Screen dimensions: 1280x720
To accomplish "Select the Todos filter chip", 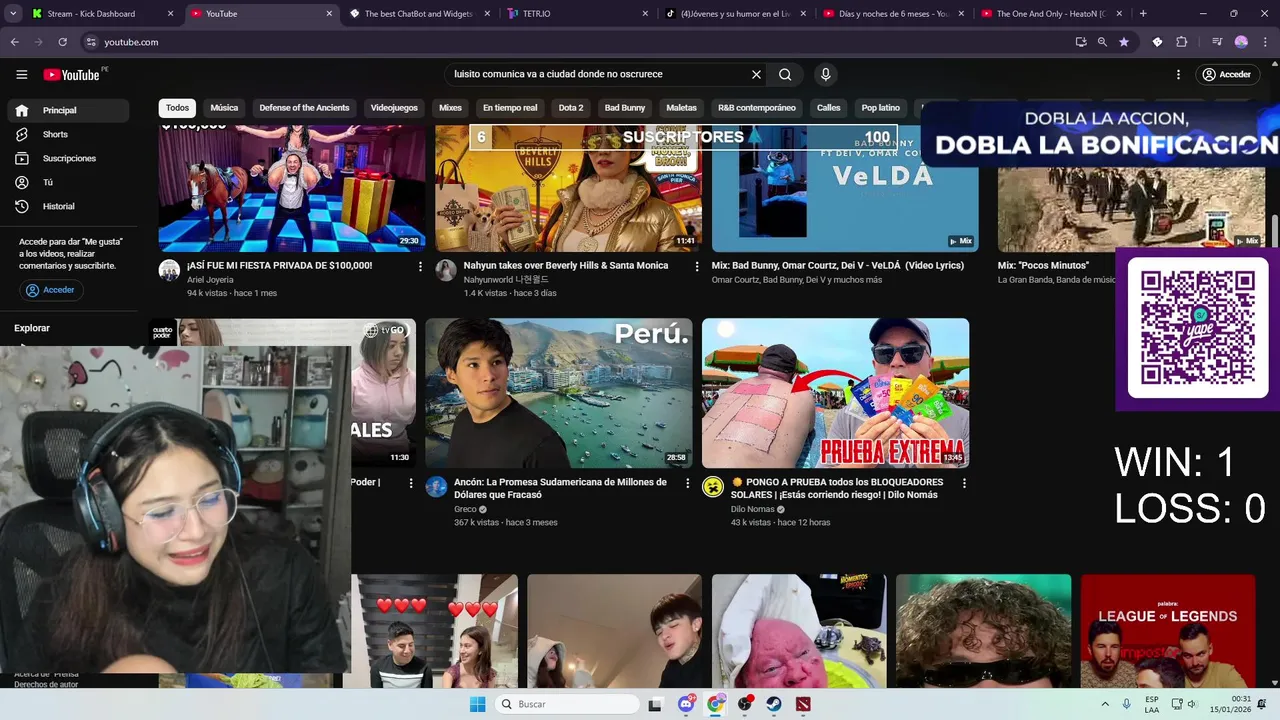I will coord(177,108).
